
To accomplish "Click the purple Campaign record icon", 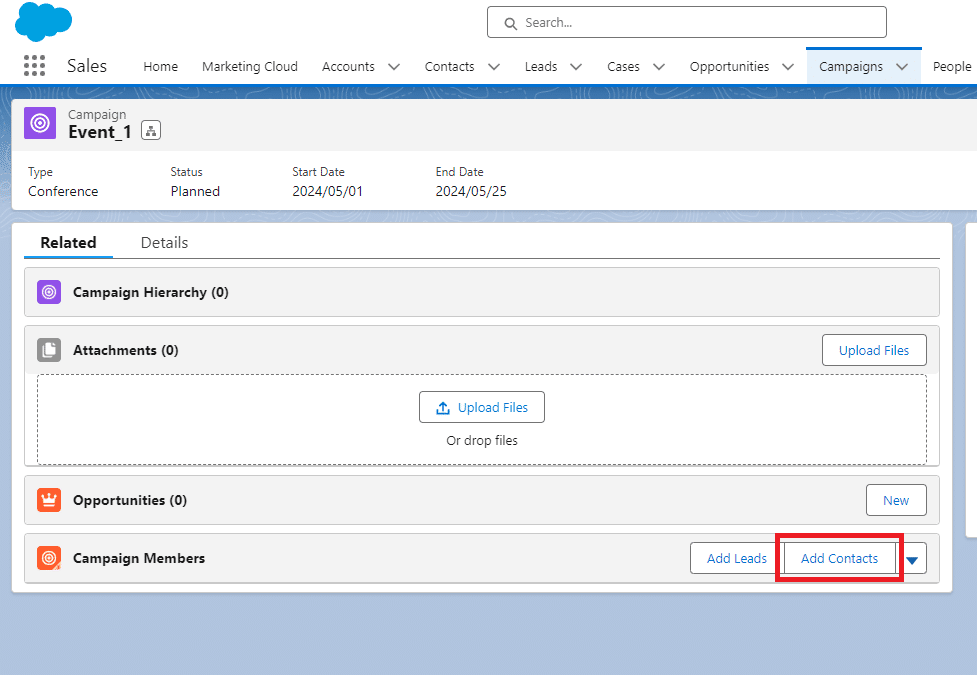I will pyautogui.click(x=40, y=123).
